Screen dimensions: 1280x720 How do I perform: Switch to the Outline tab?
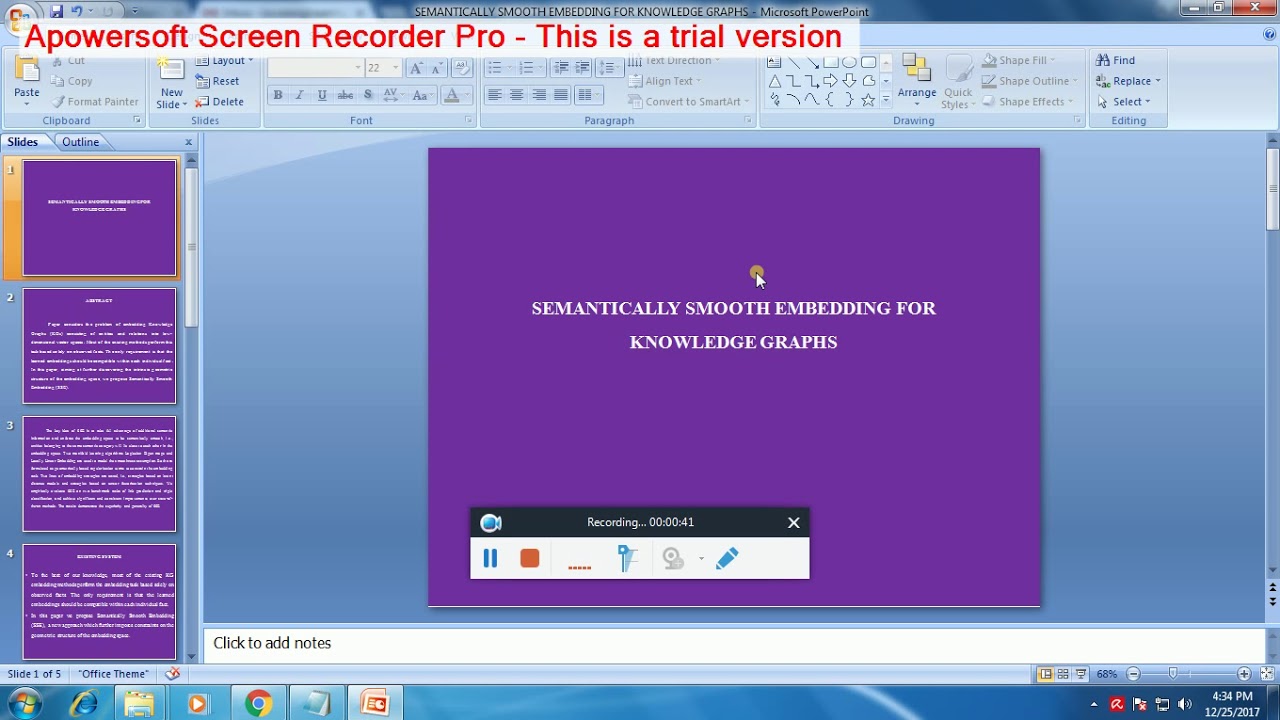pyautogui.click(x=80, y=142)
